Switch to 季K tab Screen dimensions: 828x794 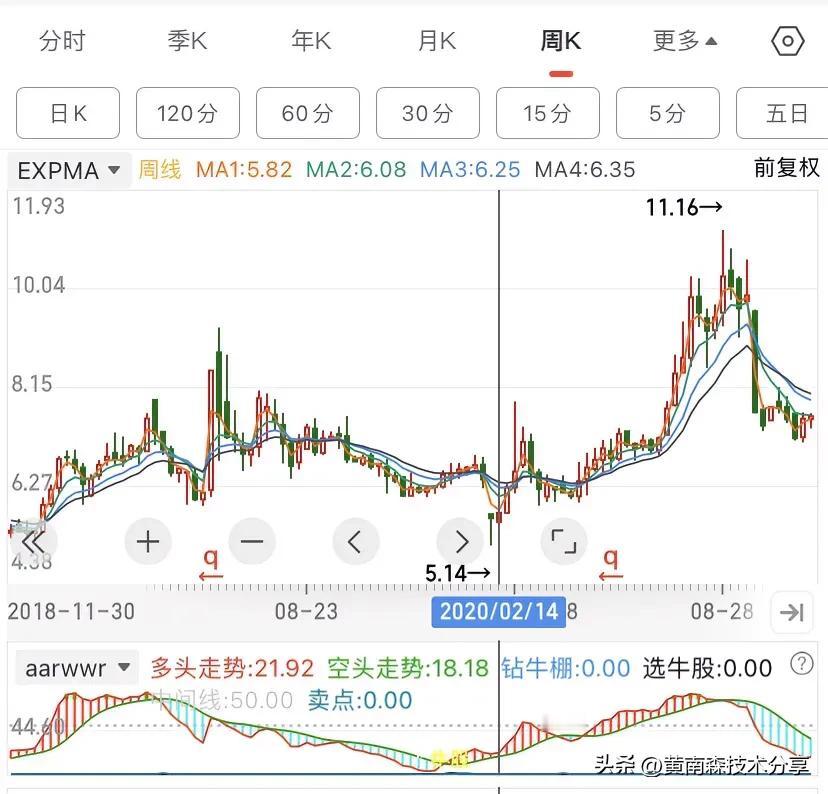(187, 41)
